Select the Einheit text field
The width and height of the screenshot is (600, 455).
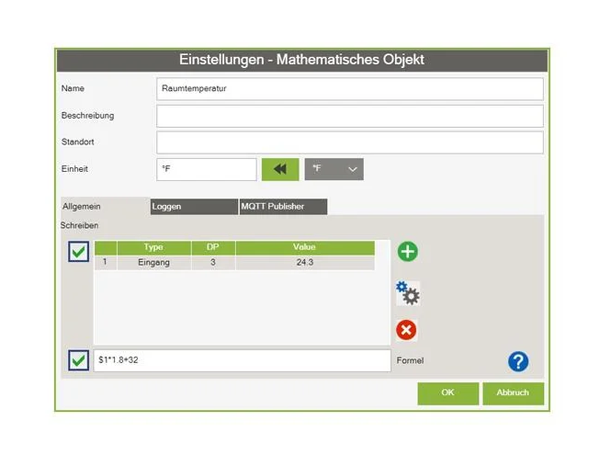(x=207, y=169)
